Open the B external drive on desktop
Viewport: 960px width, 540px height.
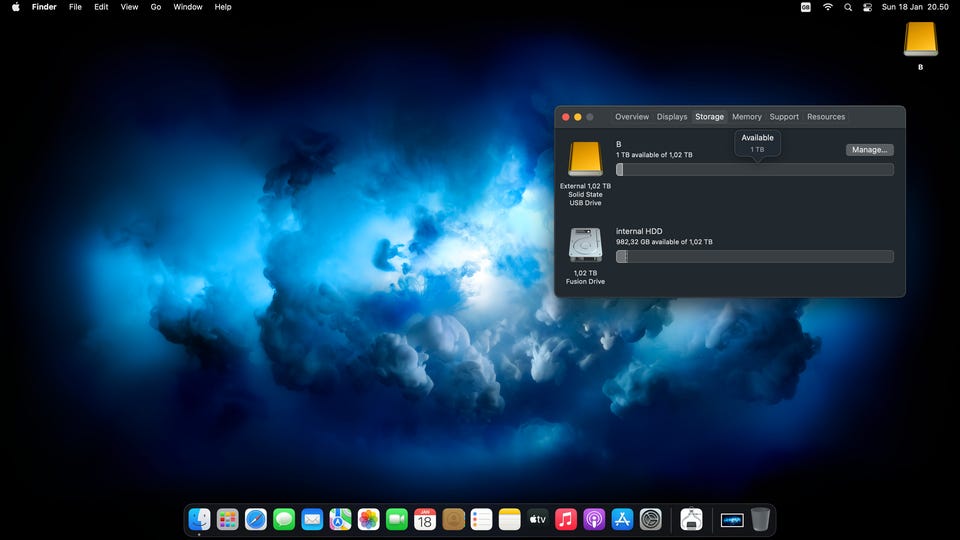pyautogui.click(x=920, y=40)
